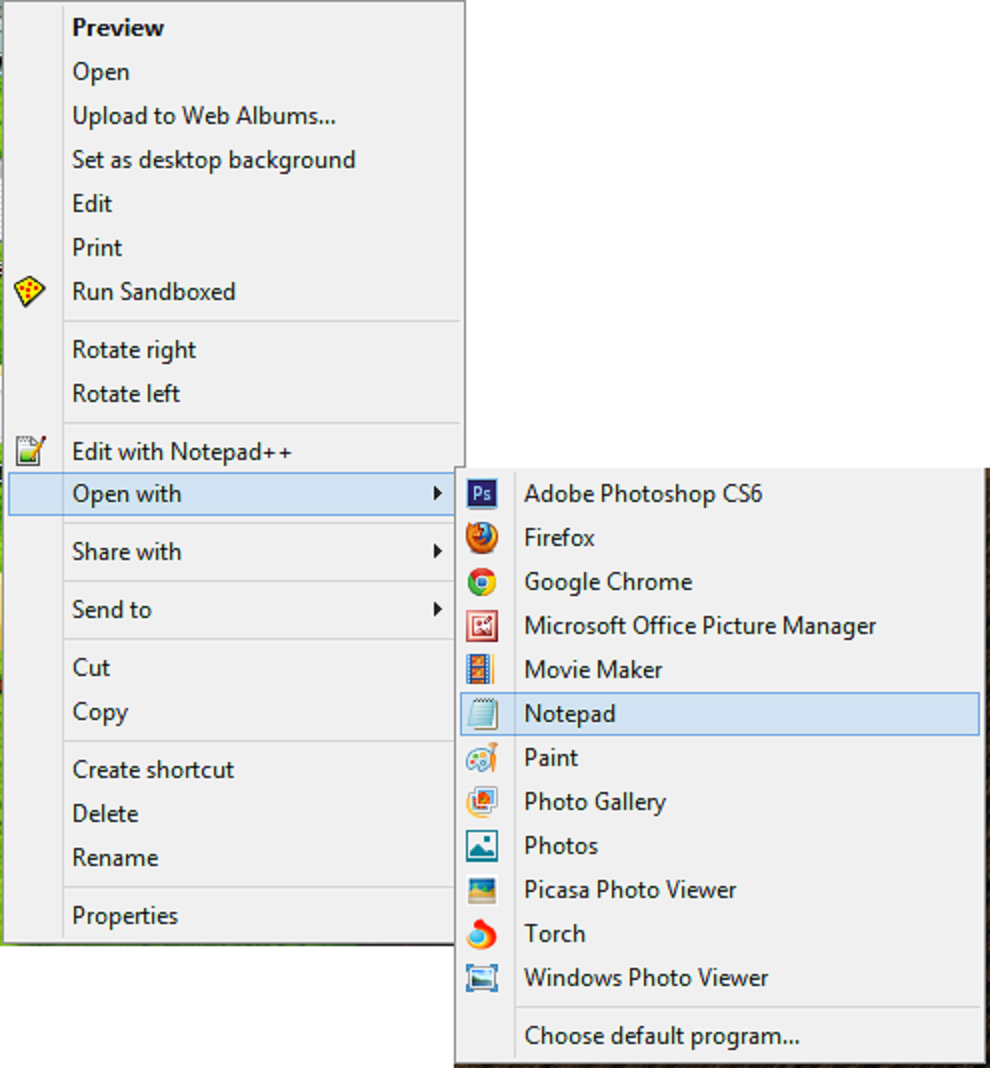Click the Microsoft Office Picture Manager icon

[482, 626]
